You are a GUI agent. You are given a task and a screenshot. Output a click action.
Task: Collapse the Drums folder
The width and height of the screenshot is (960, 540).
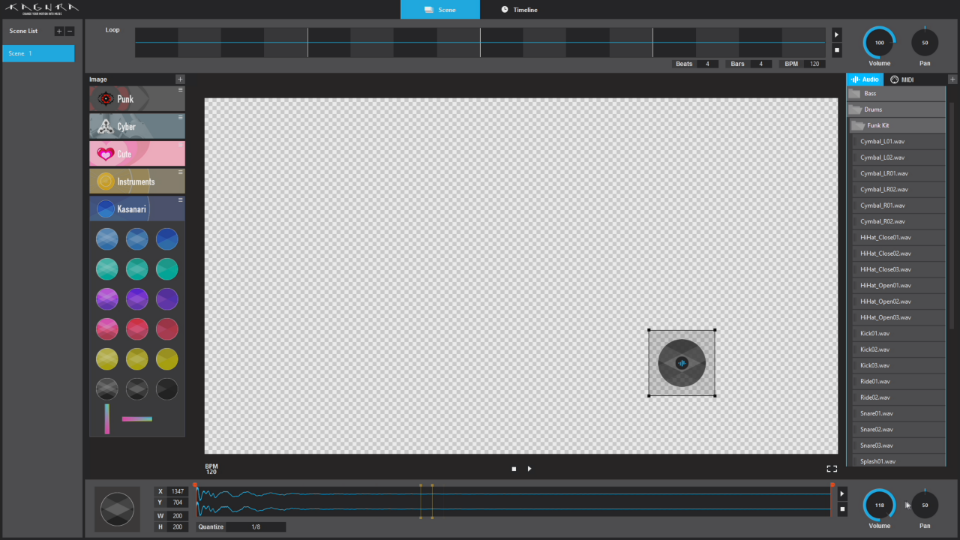(896, 110)
